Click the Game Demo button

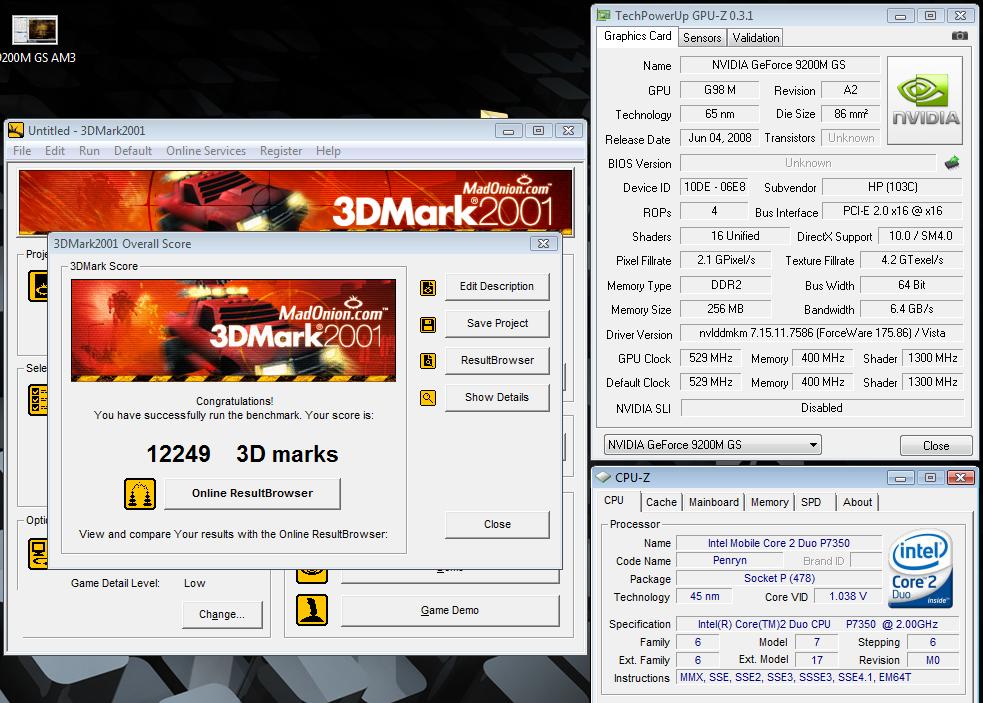[450, 610]
